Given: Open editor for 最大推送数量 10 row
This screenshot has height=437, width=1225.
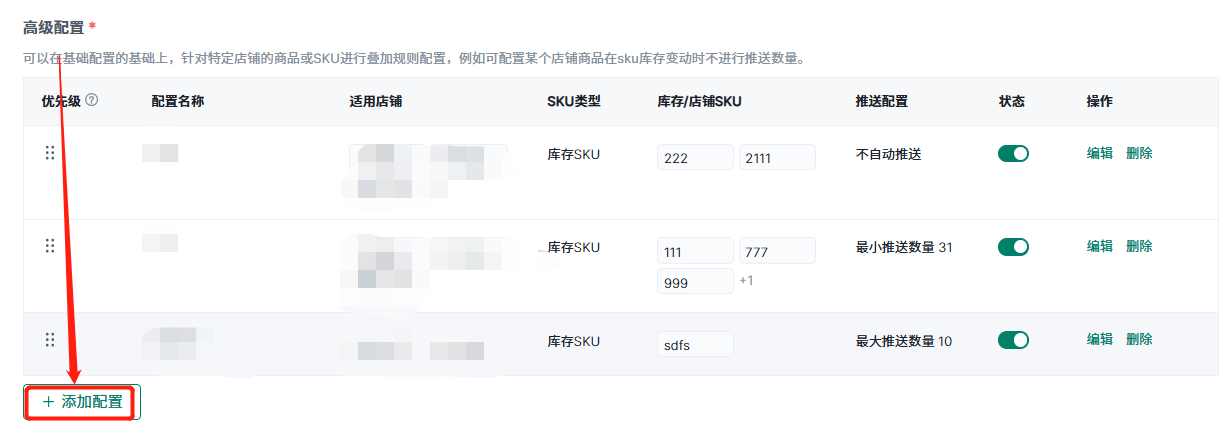Looking at the screenshot, I should click(x=1100, y=339).
